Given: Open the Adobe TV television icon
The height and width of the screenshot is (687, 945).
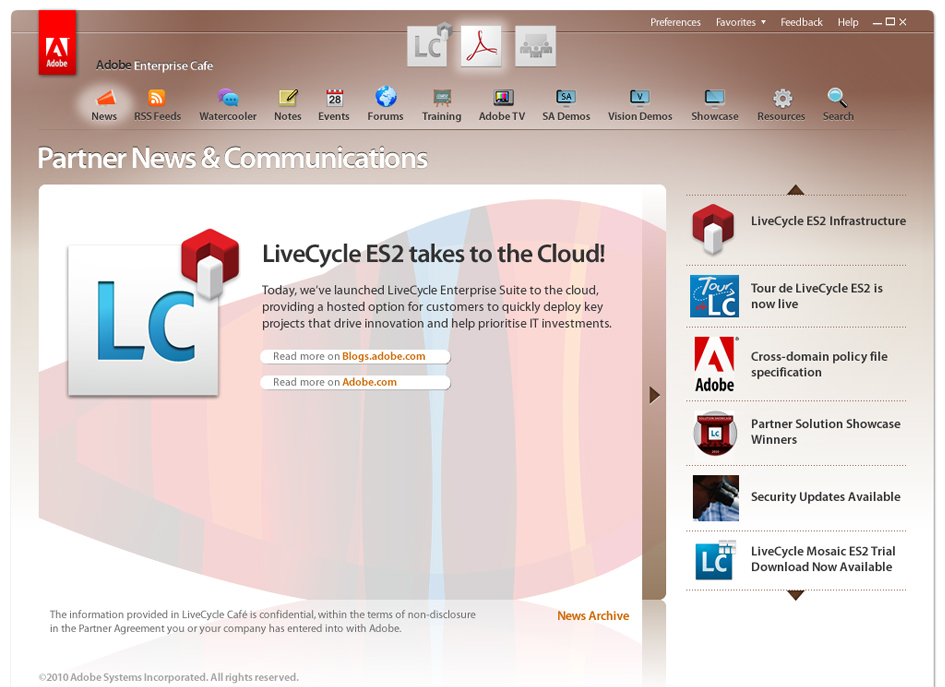Looking at the screenshot, I should pos(503,98).
